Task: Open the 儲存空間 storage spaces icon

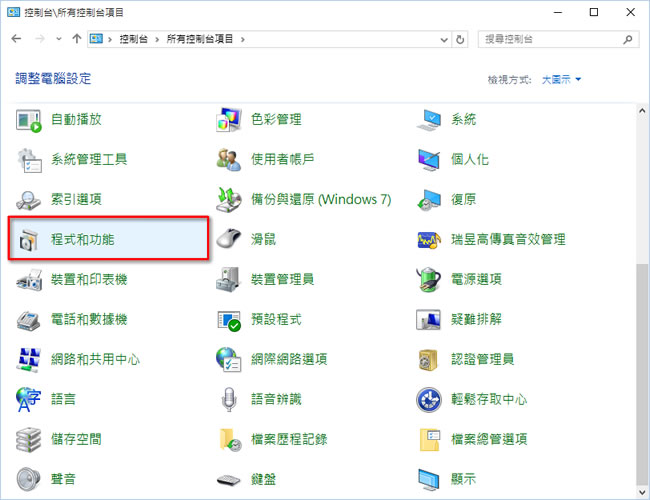Action: pos(29,440)
